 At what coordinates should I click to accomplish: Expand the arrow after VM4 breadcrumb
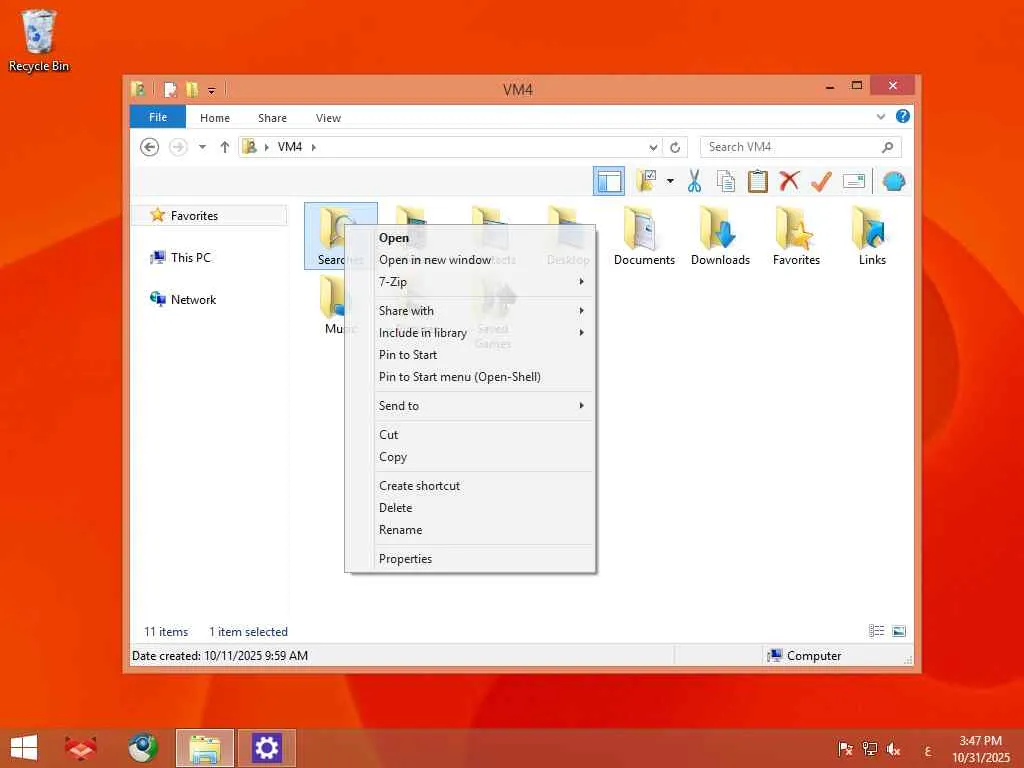coord(313,147)
